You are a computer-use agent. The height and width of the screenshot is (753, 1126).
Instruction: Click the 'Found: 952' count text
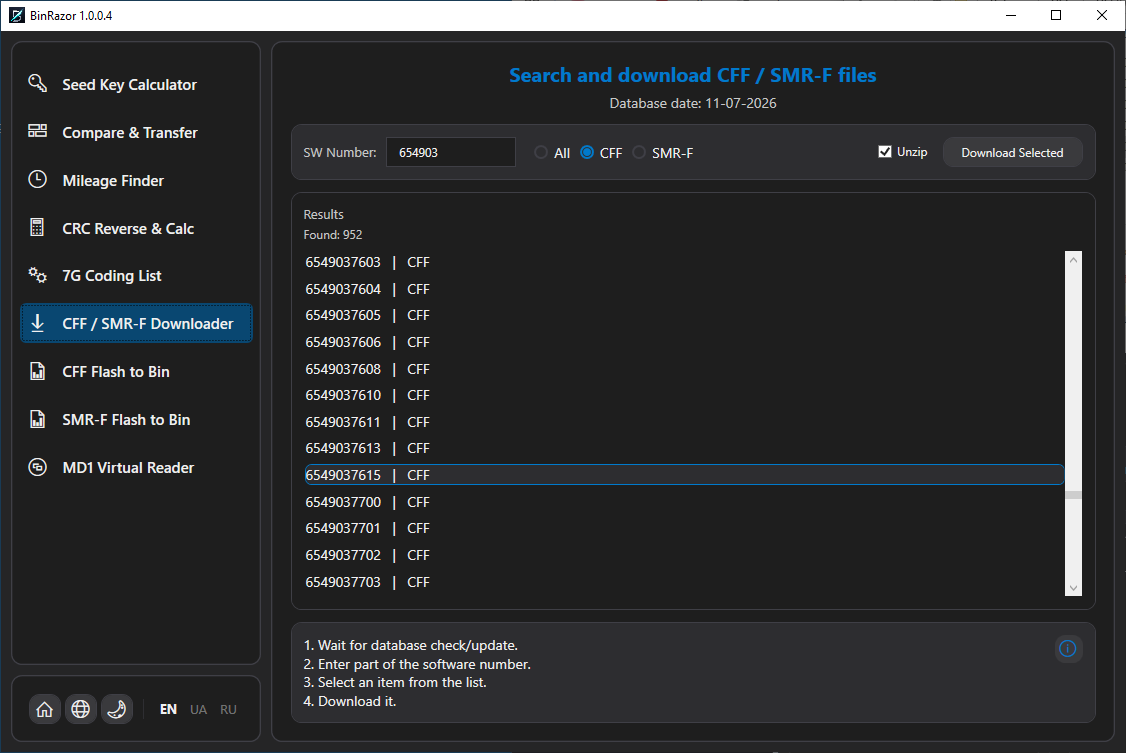(x=332, y=235)
